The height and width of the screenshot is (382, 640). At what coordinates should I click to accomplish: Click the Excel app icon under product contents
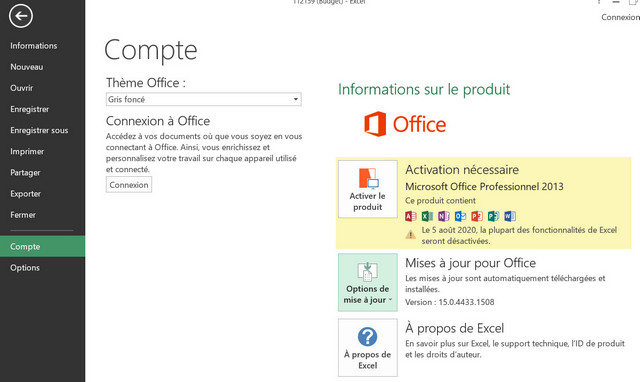pyautogui.click(x=427, y=216)
